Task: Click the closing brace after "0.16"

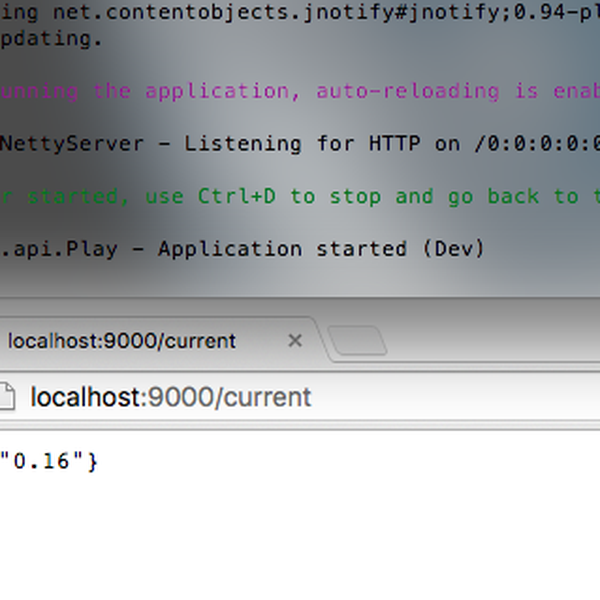Action: [x=93, y=461]
